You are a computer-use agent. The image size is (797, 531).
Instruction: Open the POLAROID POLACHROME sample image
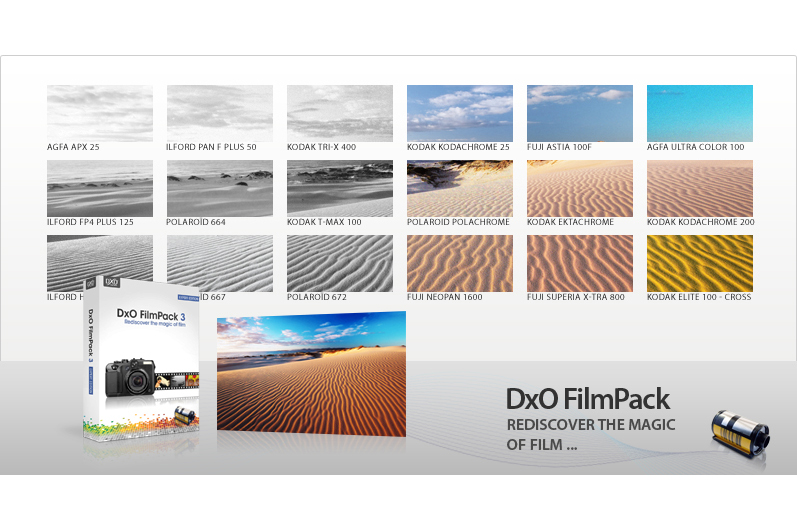point(459,188)
